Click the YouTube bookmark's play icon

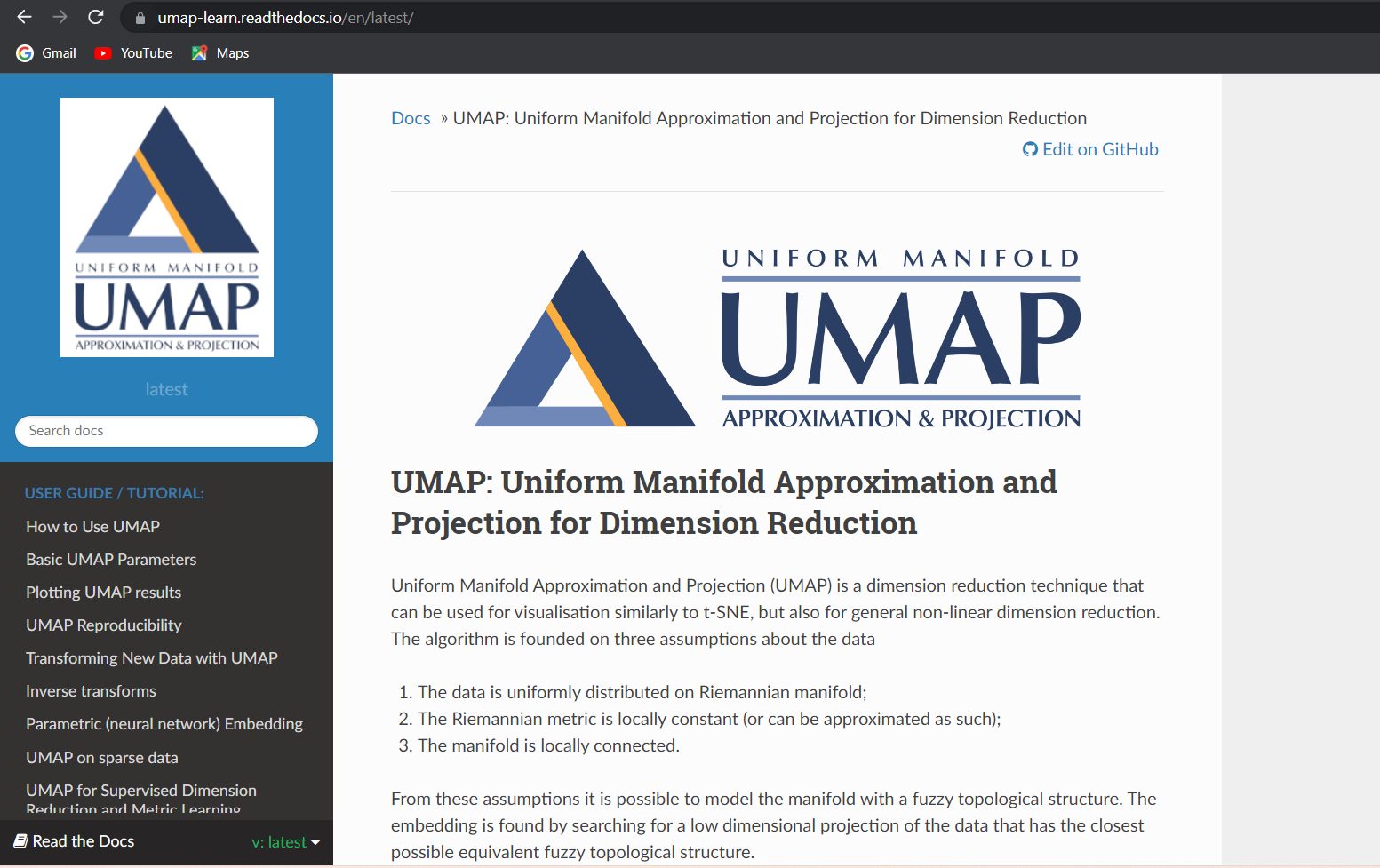103,53
